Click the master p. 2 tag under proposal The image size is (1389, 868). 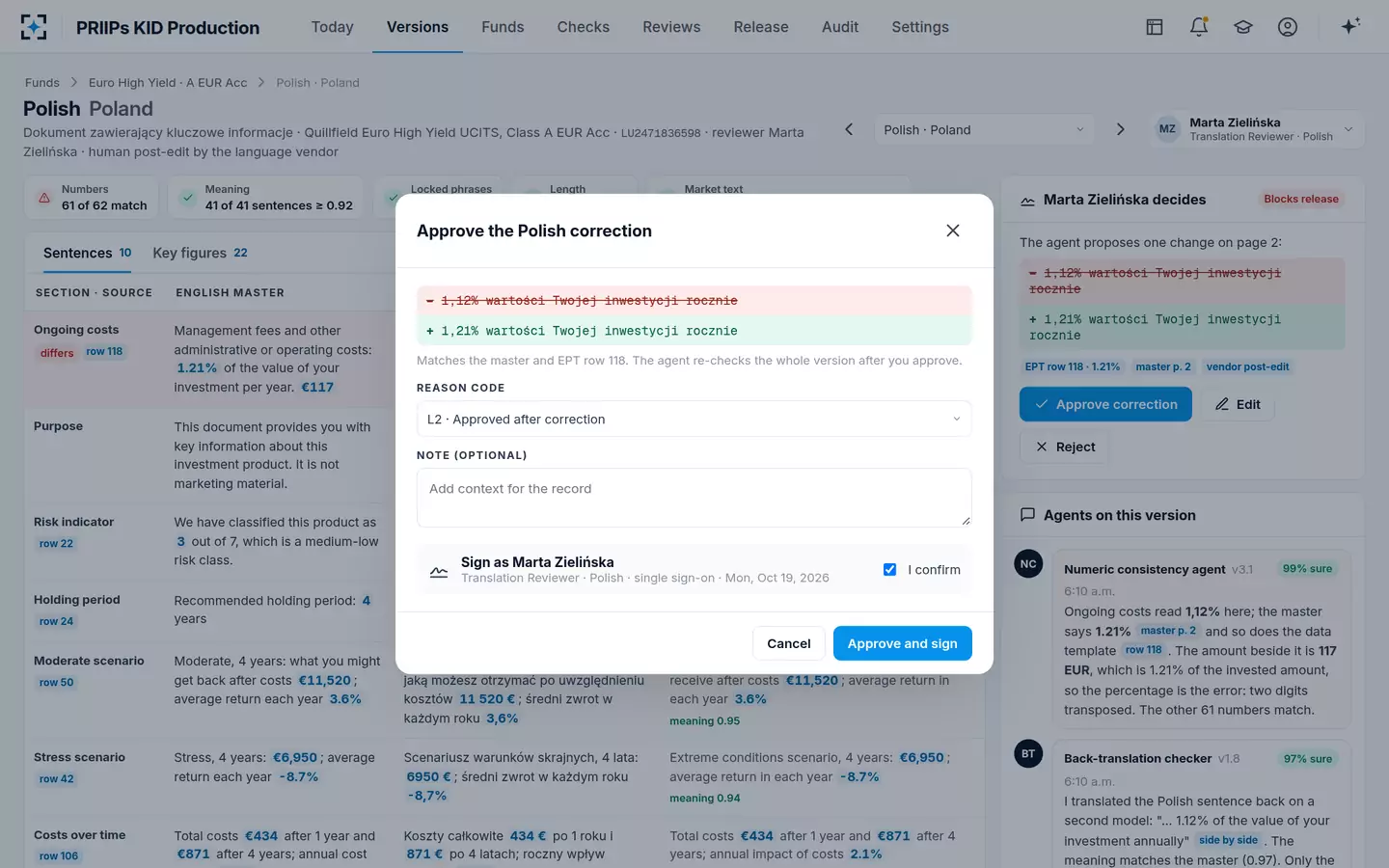click(x=1163, y=366)
